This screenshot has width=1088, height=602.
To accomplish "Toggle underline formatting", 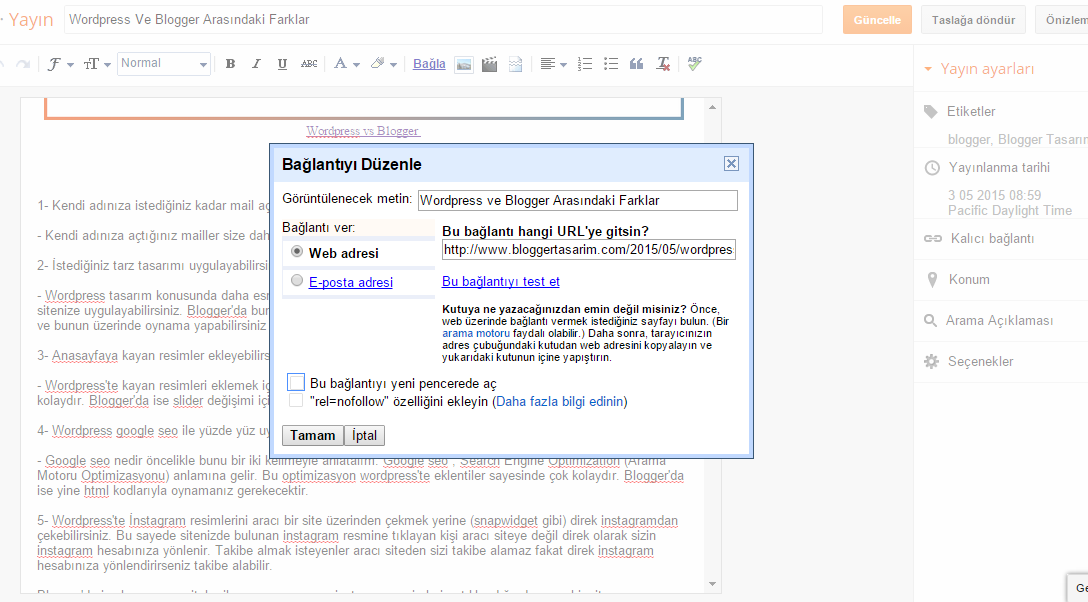I will [282, 64].
